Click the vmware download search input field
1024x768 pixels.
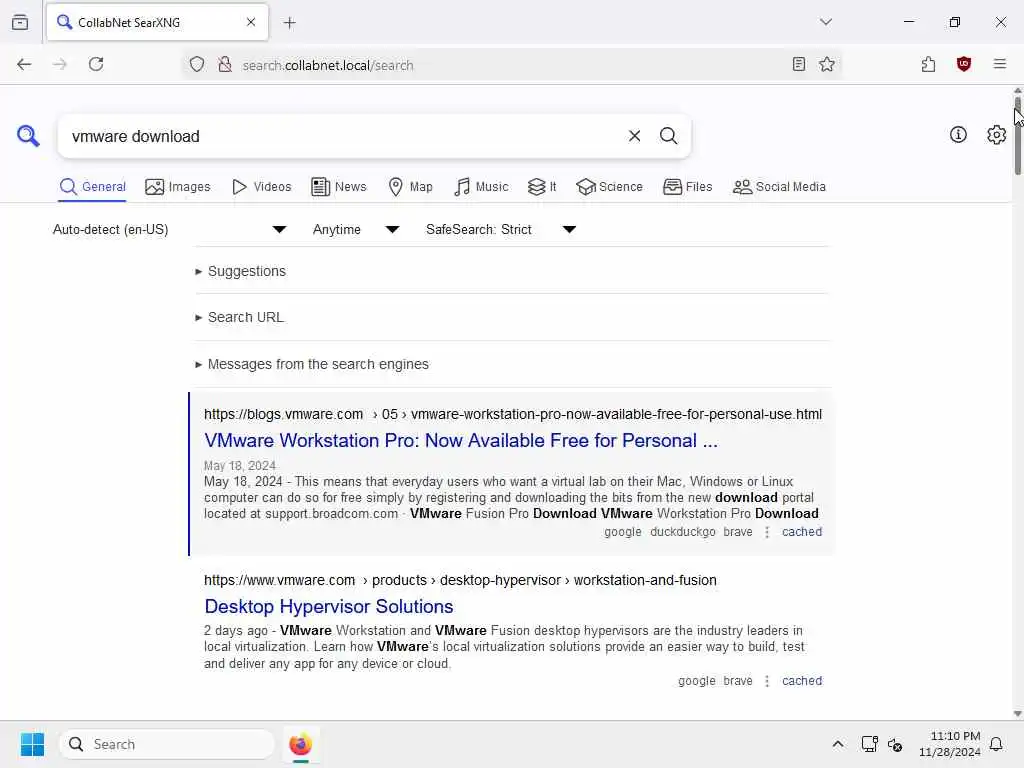(x=343, y=136)
